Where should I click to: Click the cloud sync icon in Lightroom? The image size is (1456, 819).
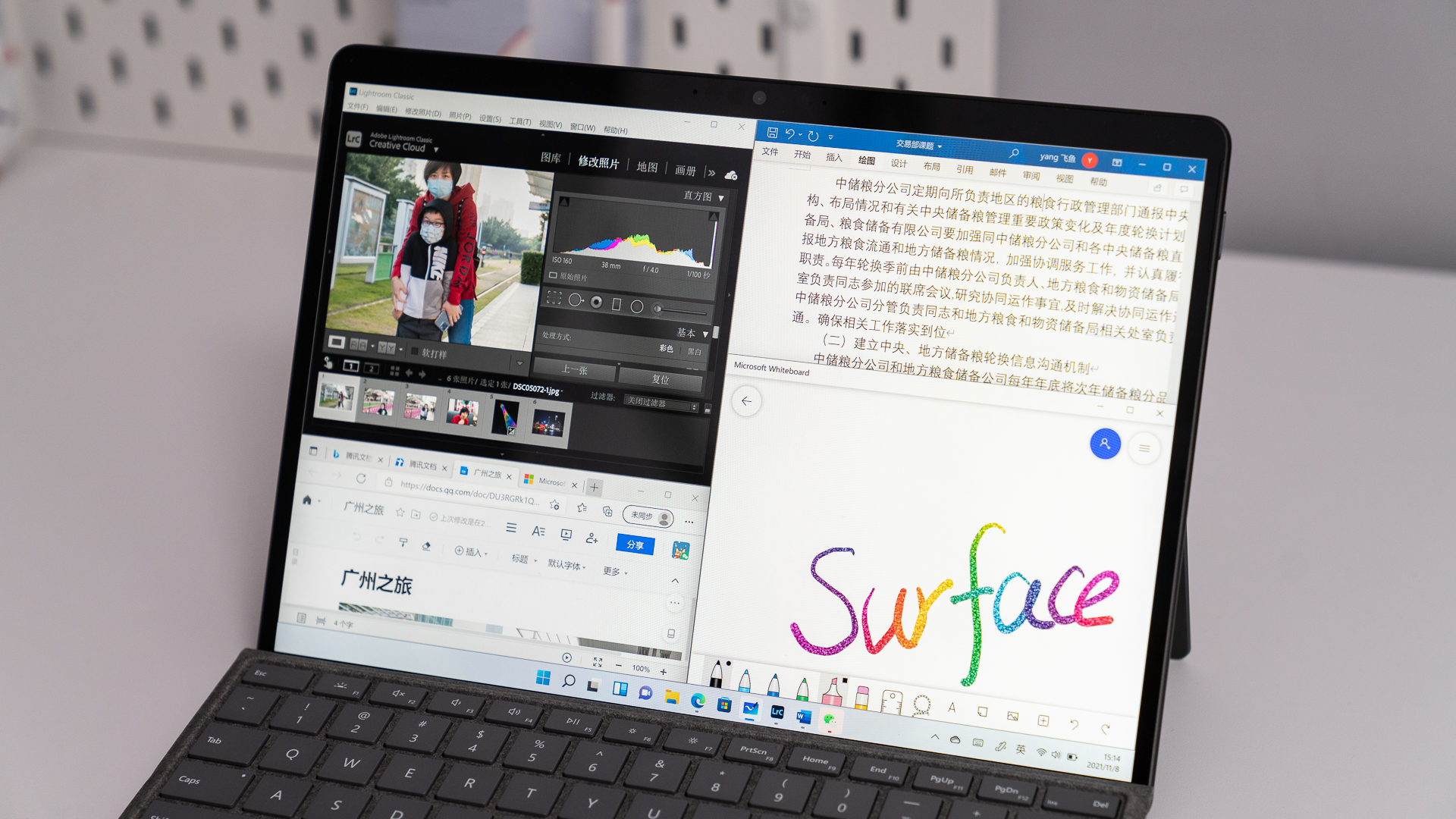coord(731,175)
